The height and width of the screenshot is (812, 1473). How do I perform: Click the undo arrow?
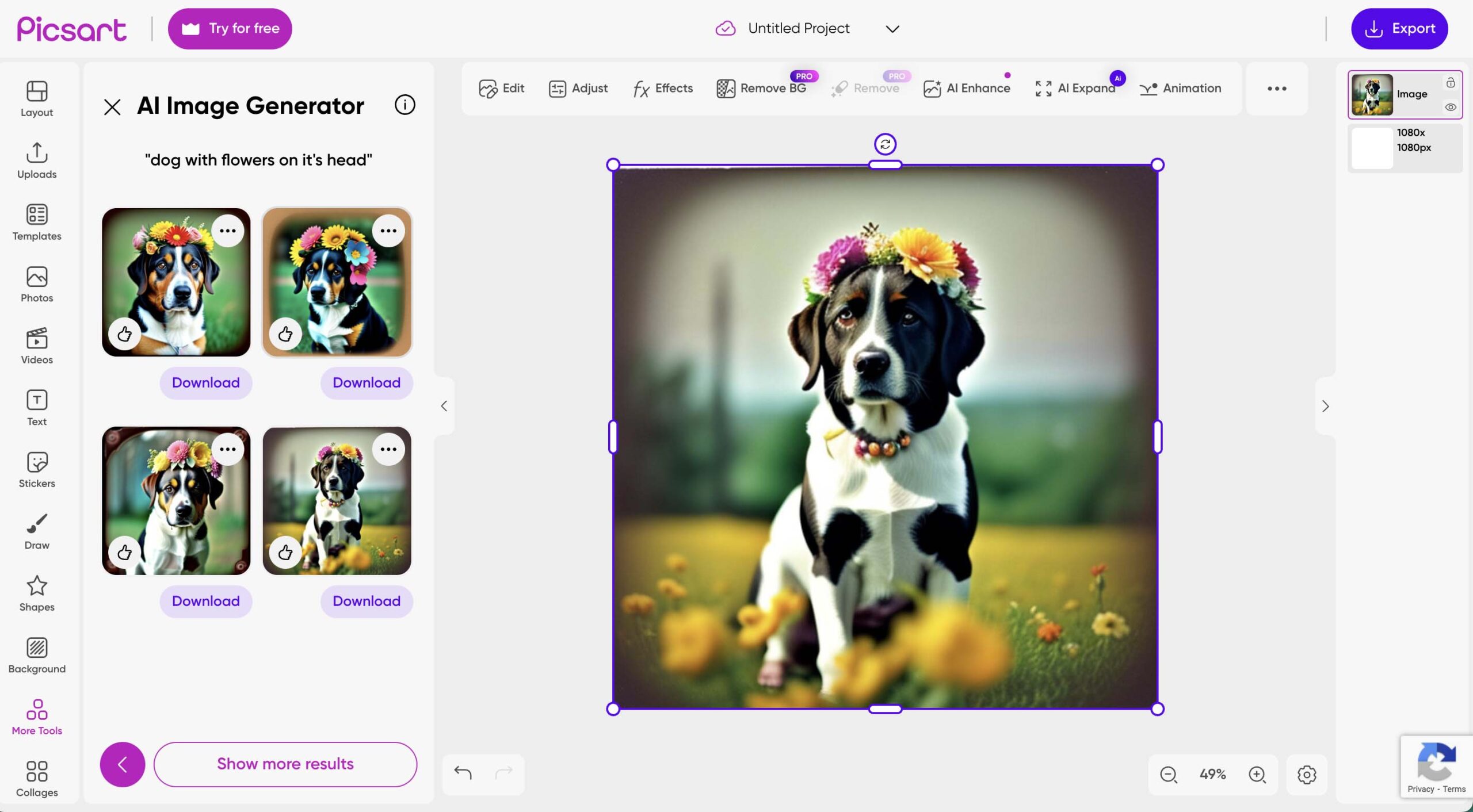463,773
